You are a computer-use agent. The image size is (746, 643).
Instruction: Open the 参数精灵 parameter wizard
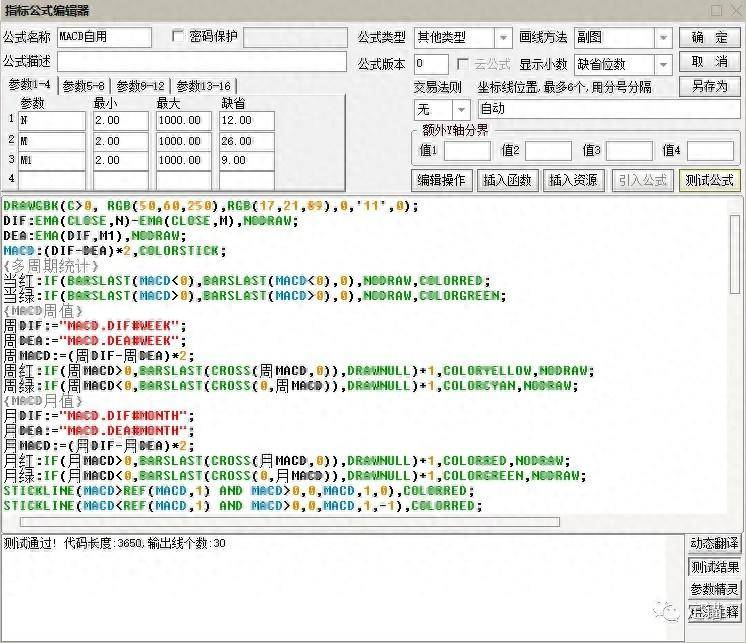tap(714, 590)
